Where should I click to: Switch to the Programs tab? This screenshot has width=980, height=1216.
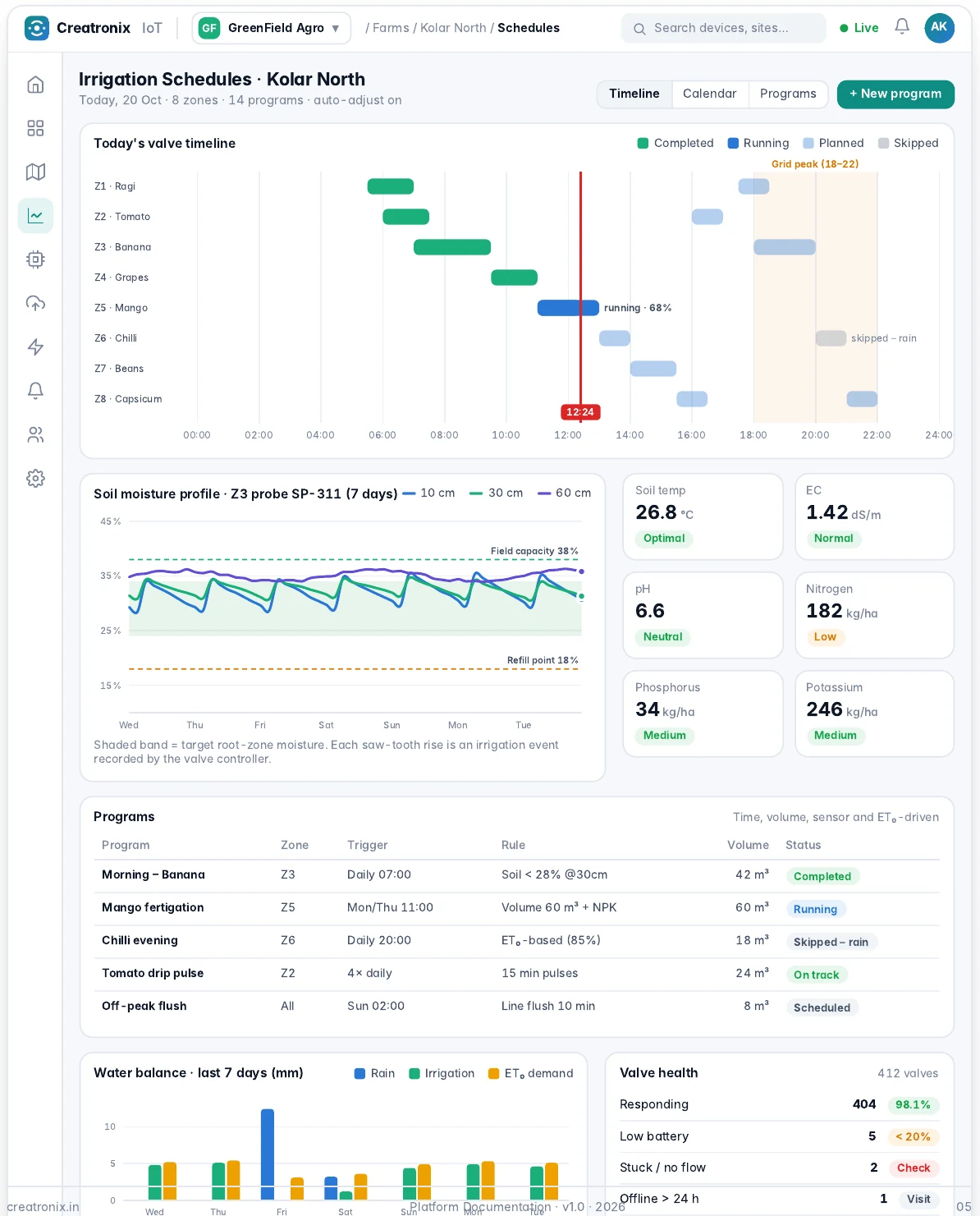788,94
